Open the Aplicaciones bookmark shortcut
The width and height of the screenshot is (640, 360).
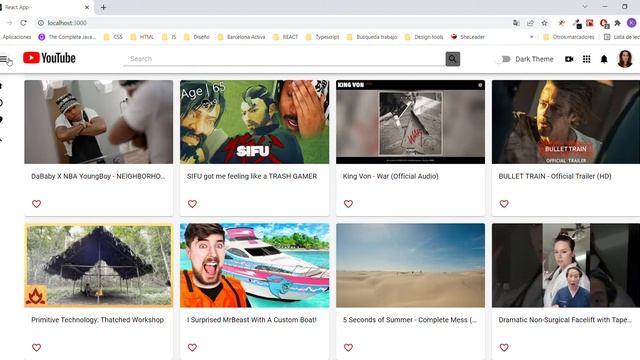pos(16,37)
